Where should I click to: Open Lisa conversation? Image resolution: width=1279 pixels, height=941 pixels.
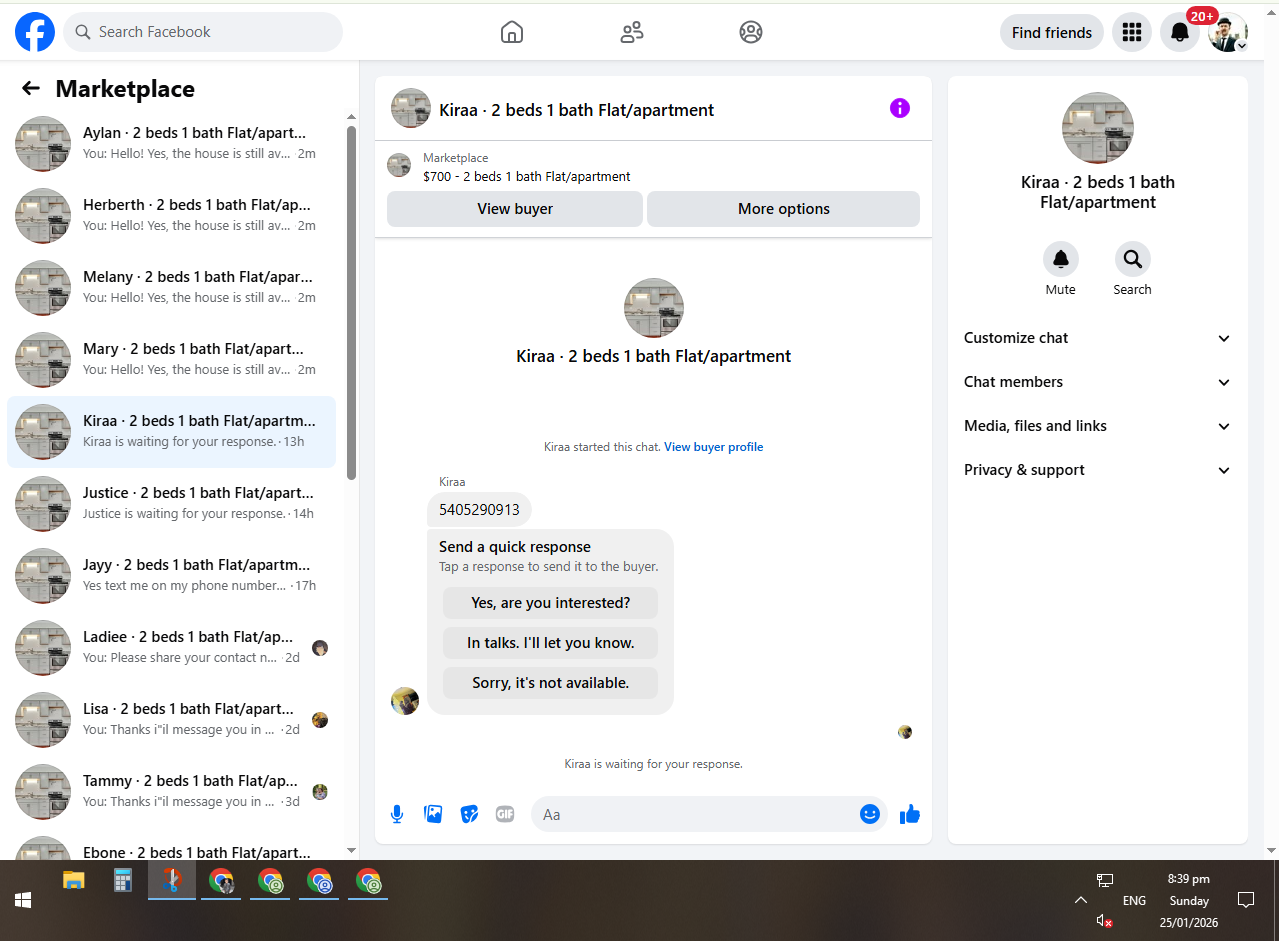pyautogui.click(x=172, y=720)
